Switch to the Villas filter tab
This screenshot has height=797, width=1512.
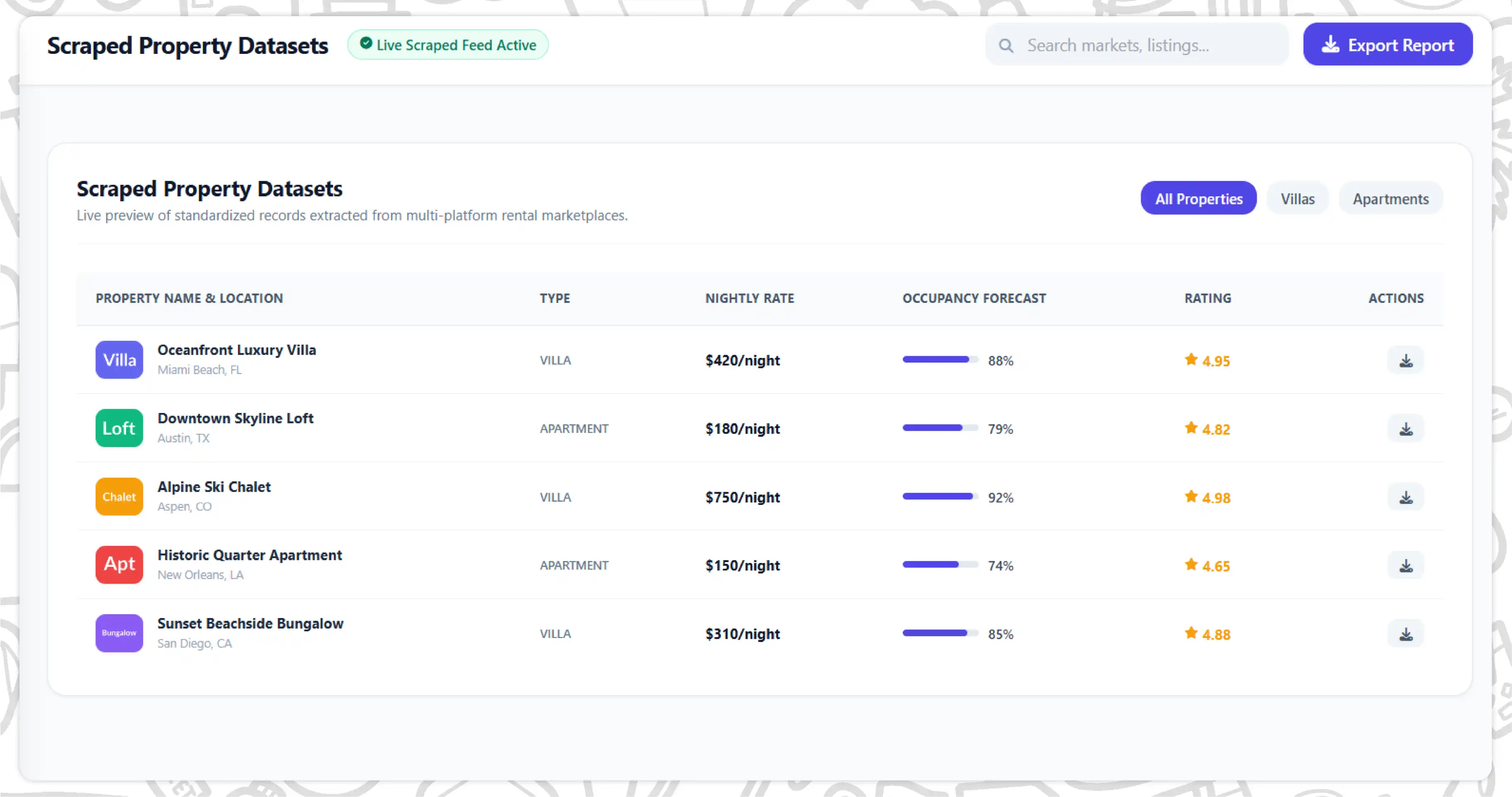[x=1297, y=199]
